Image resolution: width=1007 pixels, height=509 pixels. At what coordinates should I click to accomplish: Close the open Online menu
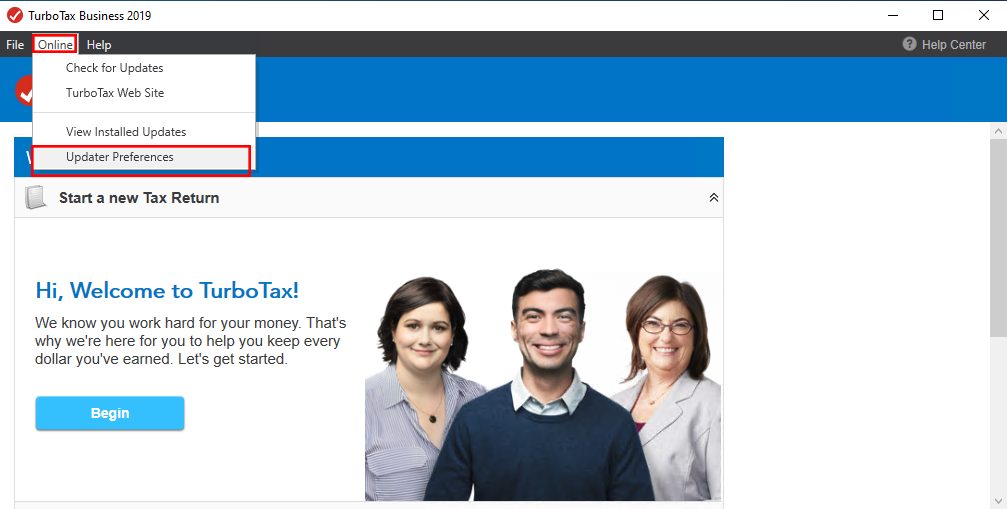[x=55, y=44]
